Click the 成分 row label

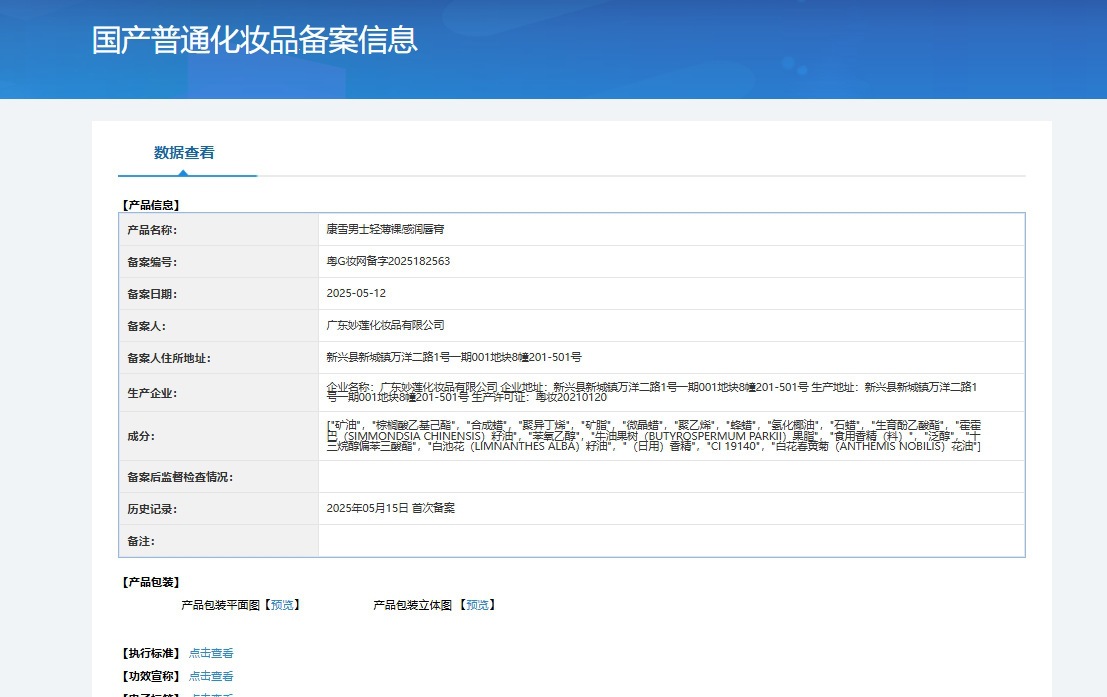[141, 436]
